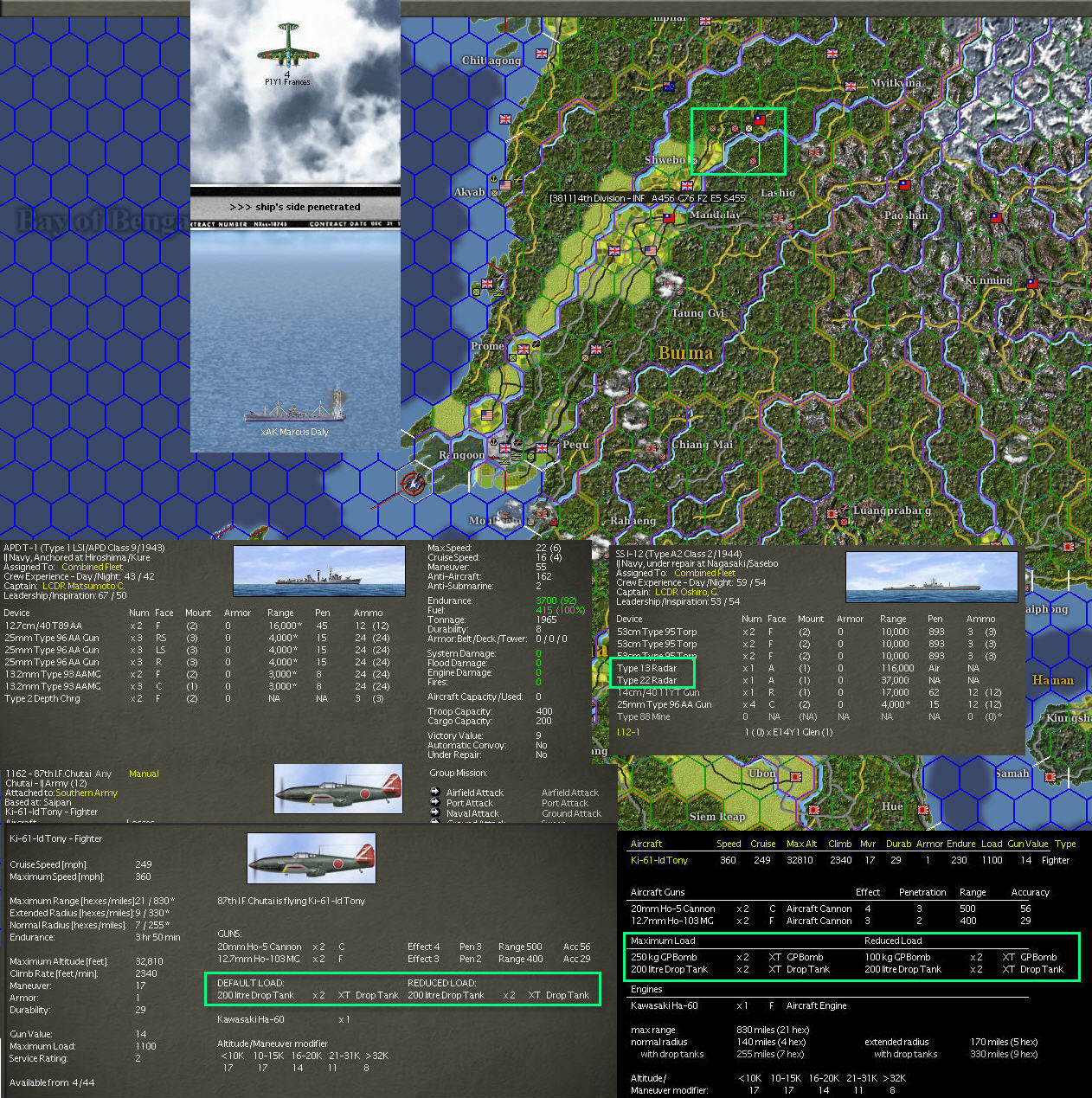Click the arrow icon beside Port Attack
This screenshot has width=1092, height=1098.
tap(434, 802)
